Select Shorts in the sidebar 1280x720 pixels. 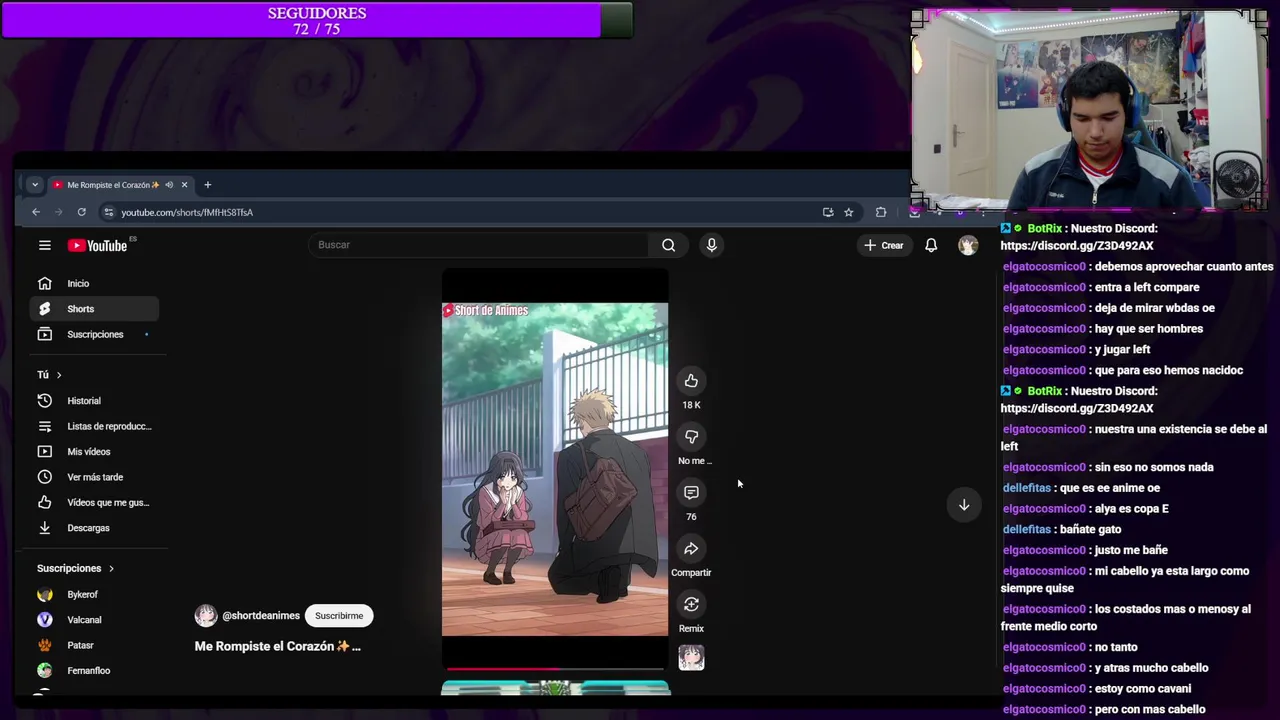(x=94, y=309)
